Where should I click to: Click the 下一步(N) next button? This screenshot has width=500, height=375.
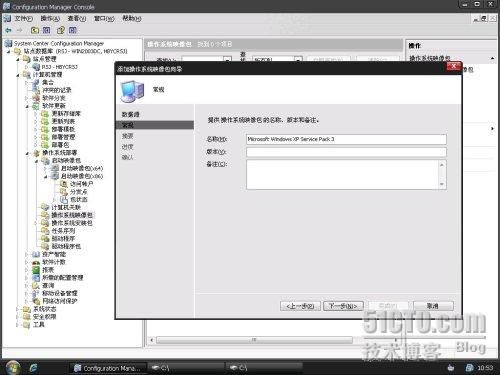pos(343,306)
